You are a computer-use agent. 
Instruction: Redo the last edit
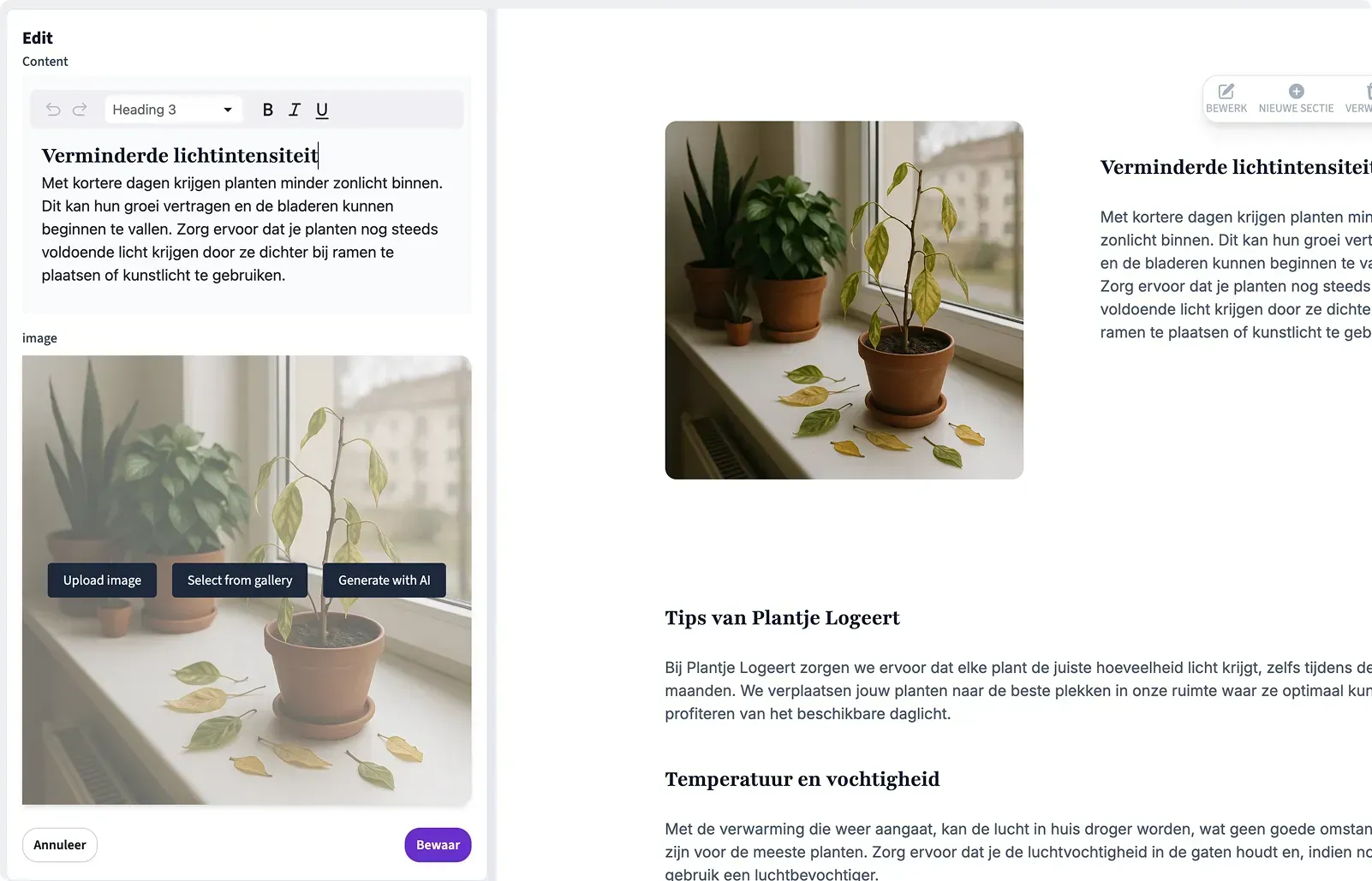(x=80, y=110)
